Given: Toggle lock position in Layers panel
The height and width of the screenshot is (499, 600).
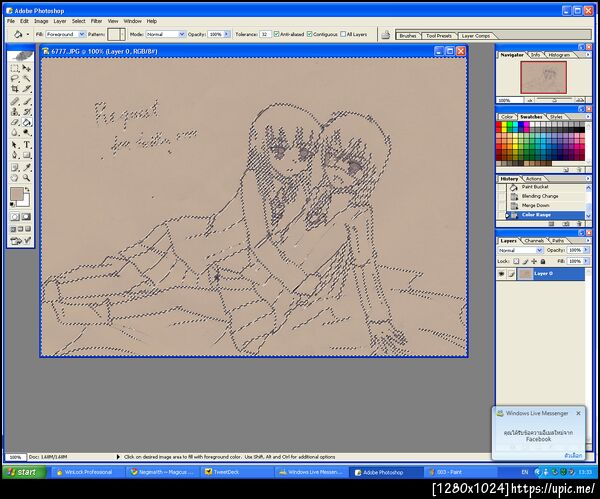Looking at the screenshot, I should pos(534,262).
